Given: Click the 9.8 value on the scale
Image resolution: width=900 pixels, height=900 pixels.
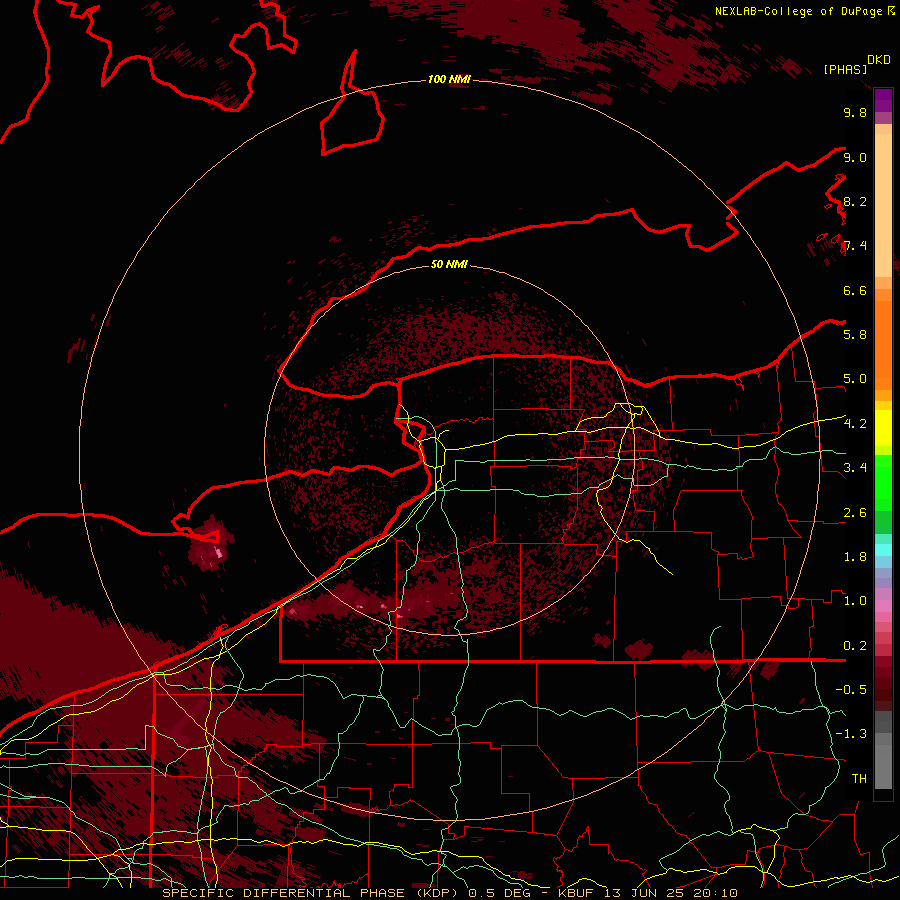Looking at the screenshot, I should (x=854, y=112).
